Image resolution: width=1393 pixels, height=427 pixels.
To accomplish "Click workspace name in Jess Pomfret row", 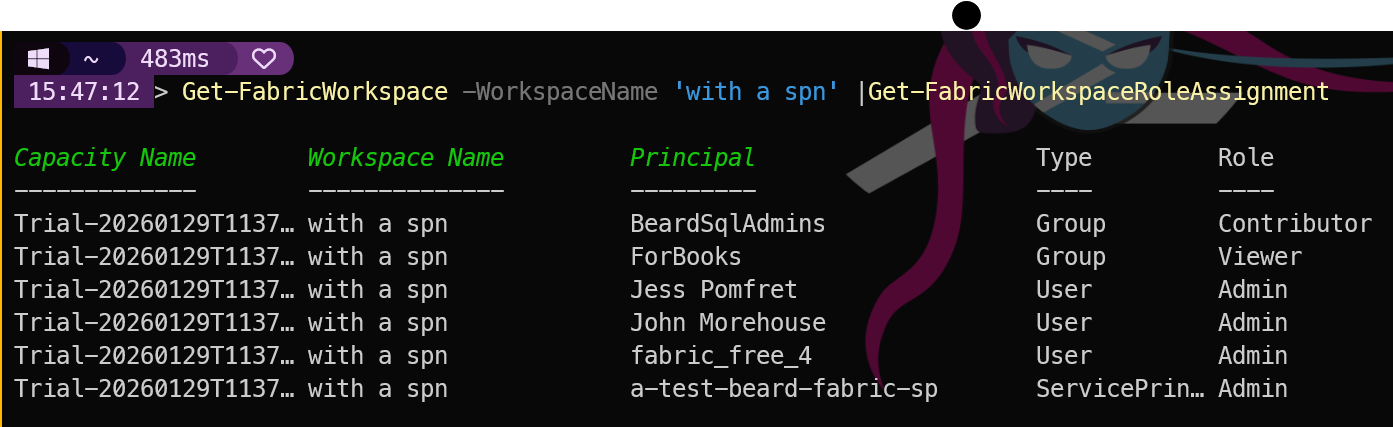I will (378, 290).
